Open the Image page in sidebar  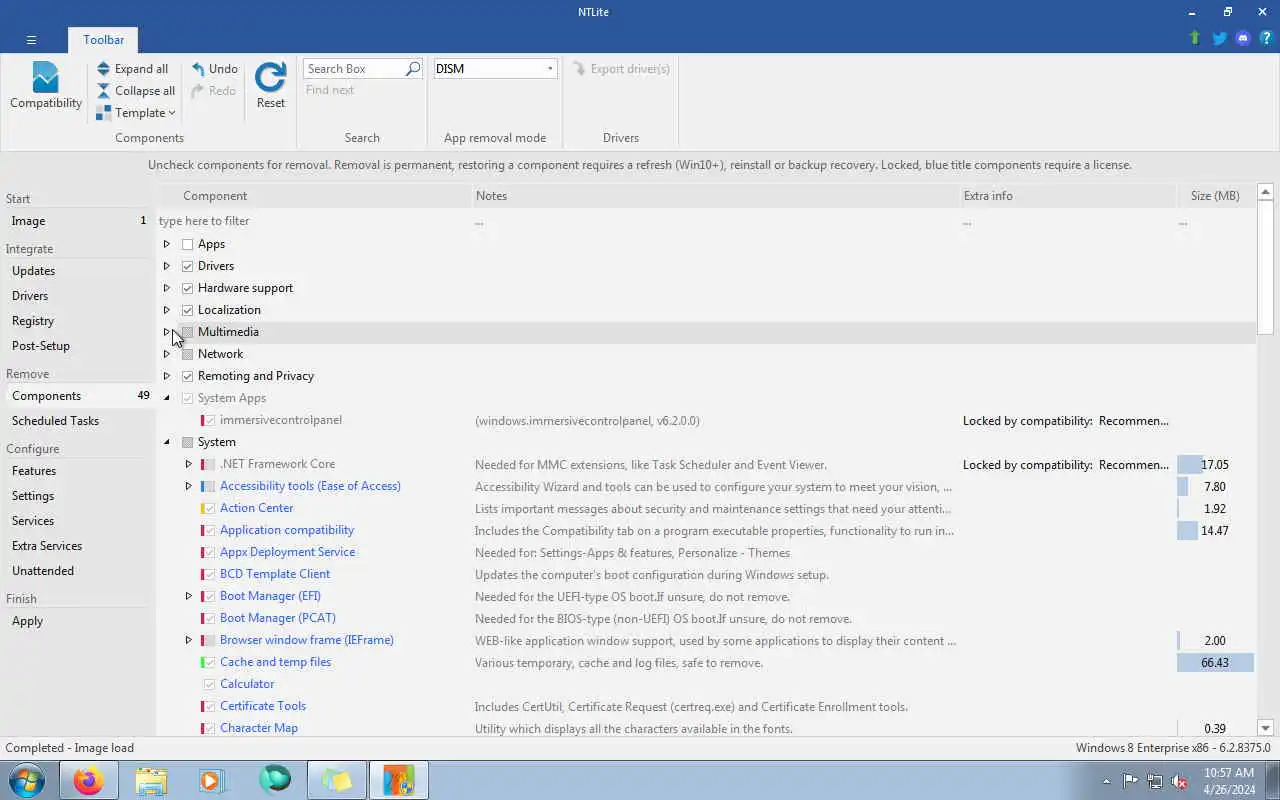tap(78, 221)
